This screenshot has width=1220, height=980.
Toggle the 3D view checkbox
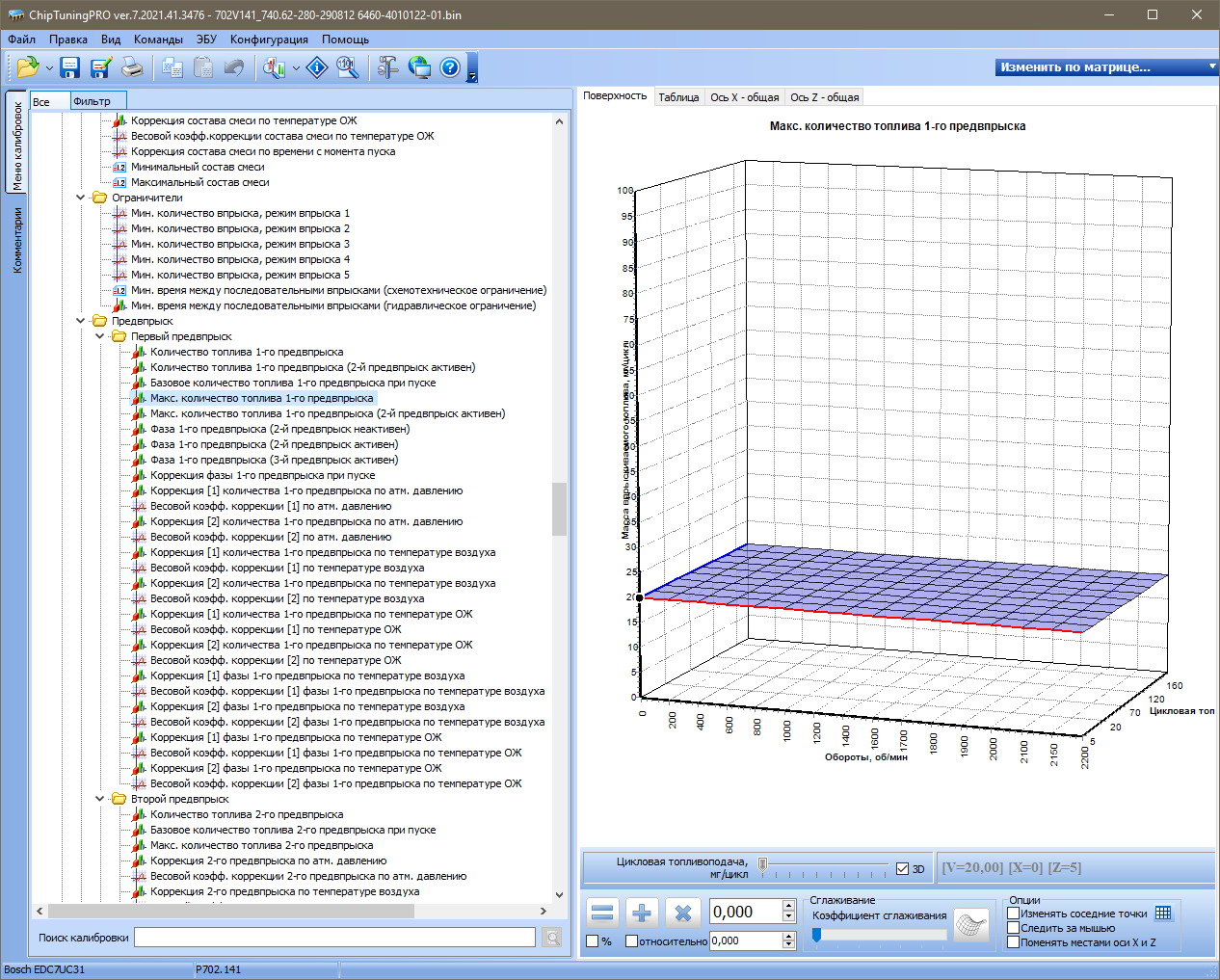coord(902,868)
